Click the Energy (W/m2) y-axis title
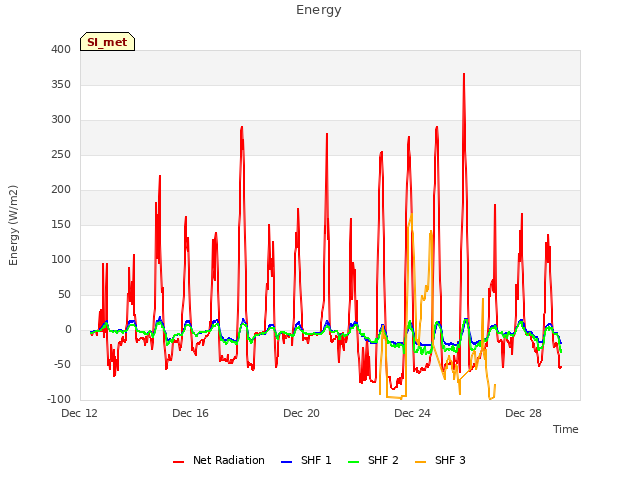This screenshot has width=640, height=480. [x=13, y=225]
